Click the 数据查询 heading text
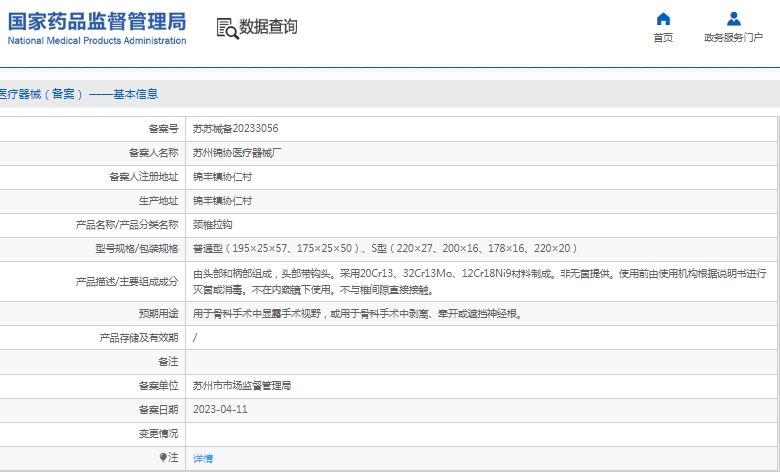This screenshot has height=475, width=780. click(269, 26)
